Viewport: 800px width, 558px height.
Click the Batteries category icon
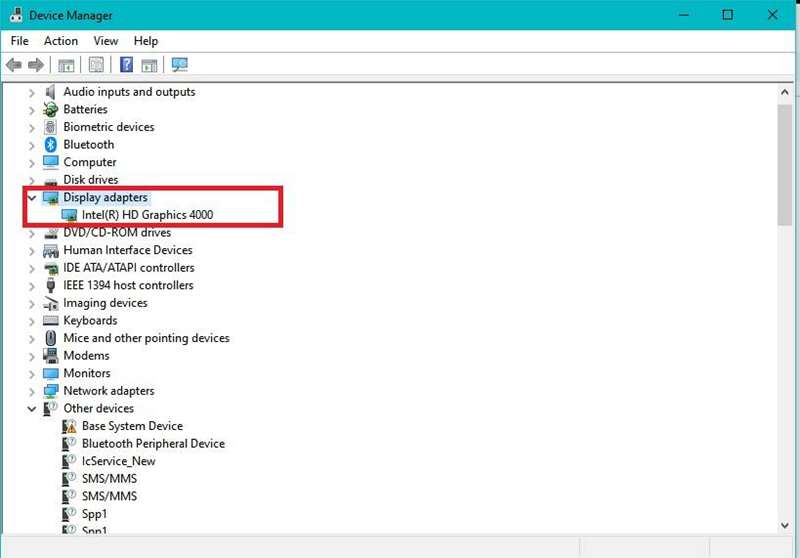coord(51,110)
